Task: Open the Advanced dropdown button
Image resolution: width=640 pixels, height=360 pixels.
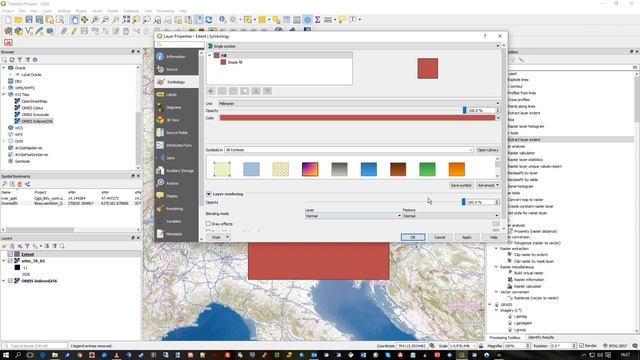Action: coord(488,185)
